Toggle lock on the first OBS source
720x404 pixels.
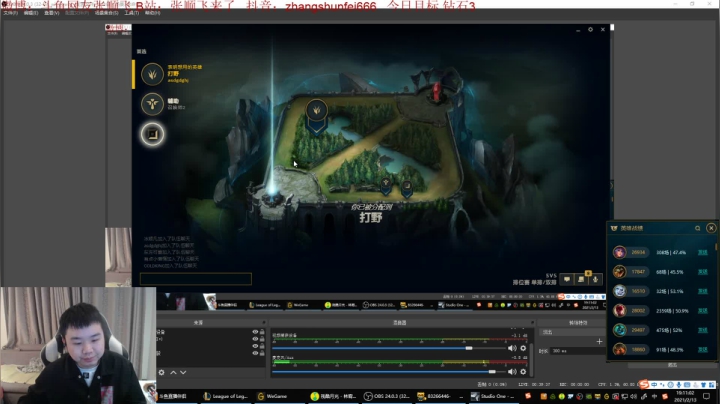tap(262, 332)
